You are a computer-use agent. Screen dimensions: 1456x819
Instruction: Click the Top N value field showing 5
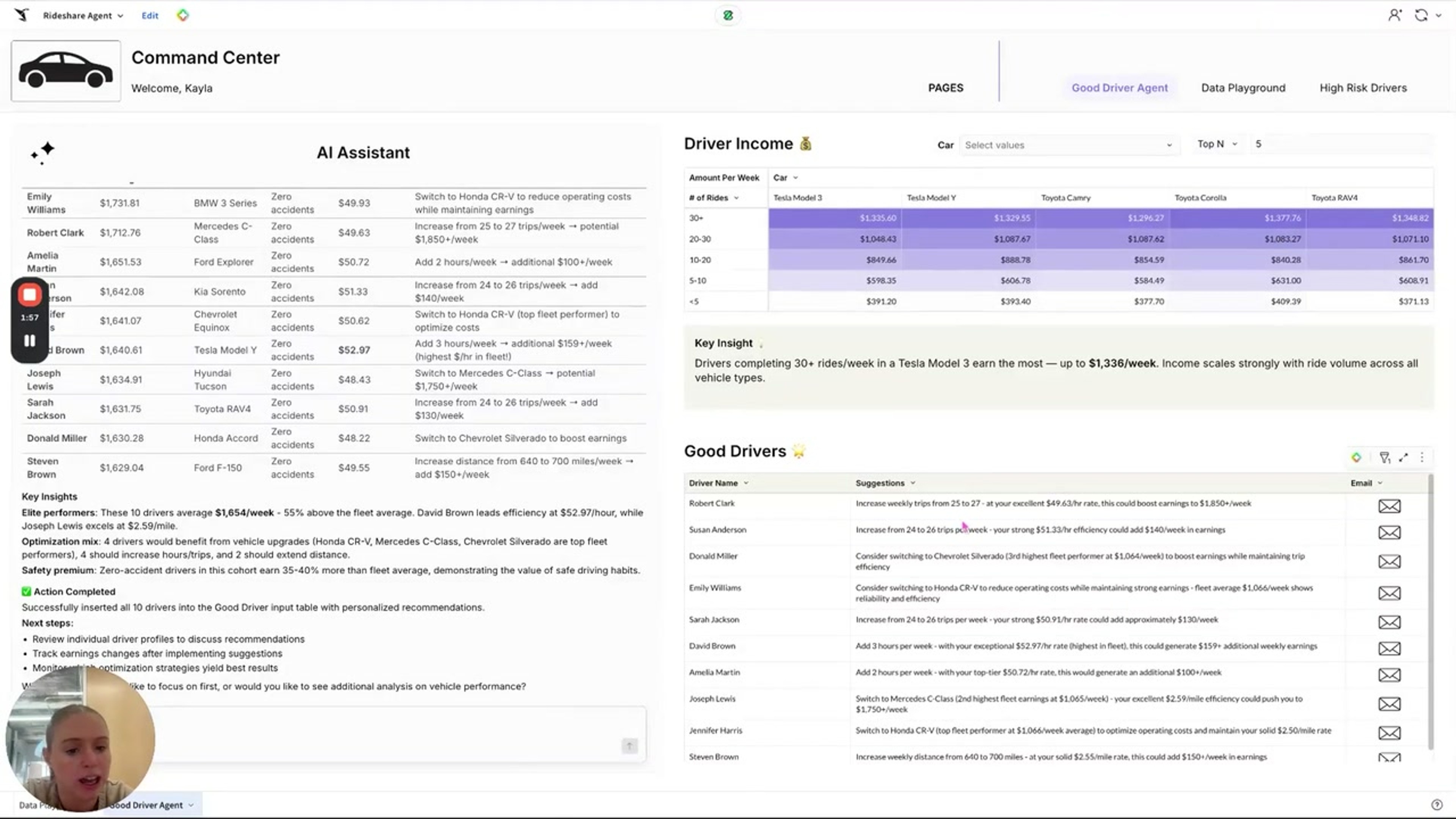[1341, 144]
